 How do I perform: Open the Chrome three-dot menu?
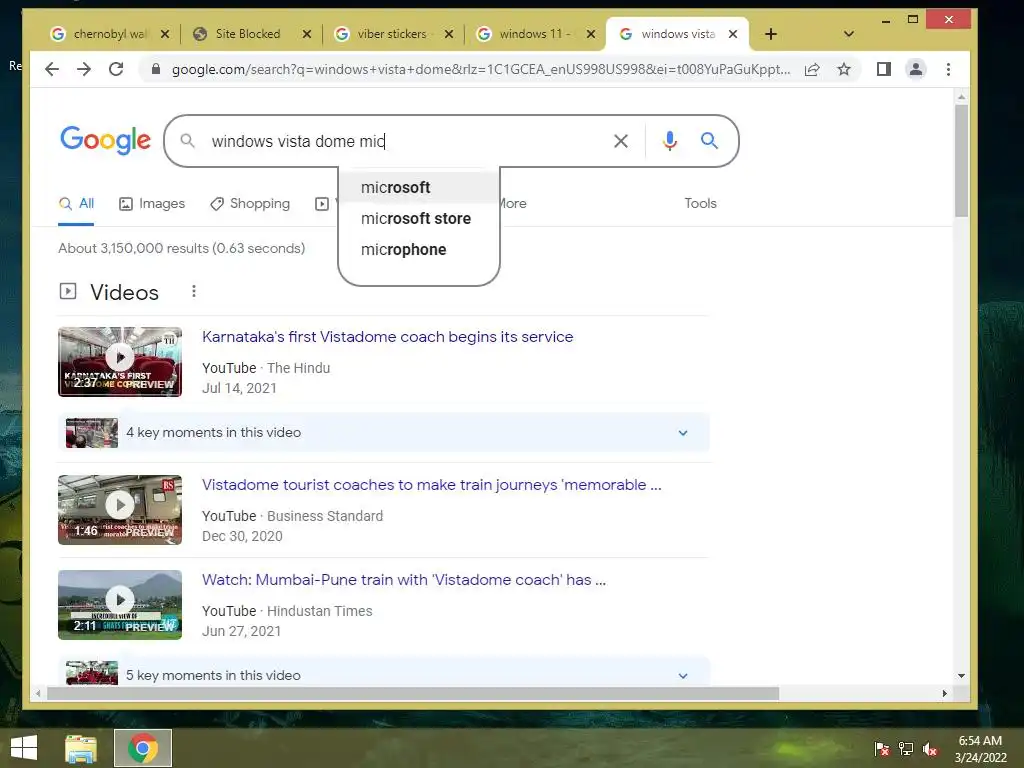pos(948,69)
